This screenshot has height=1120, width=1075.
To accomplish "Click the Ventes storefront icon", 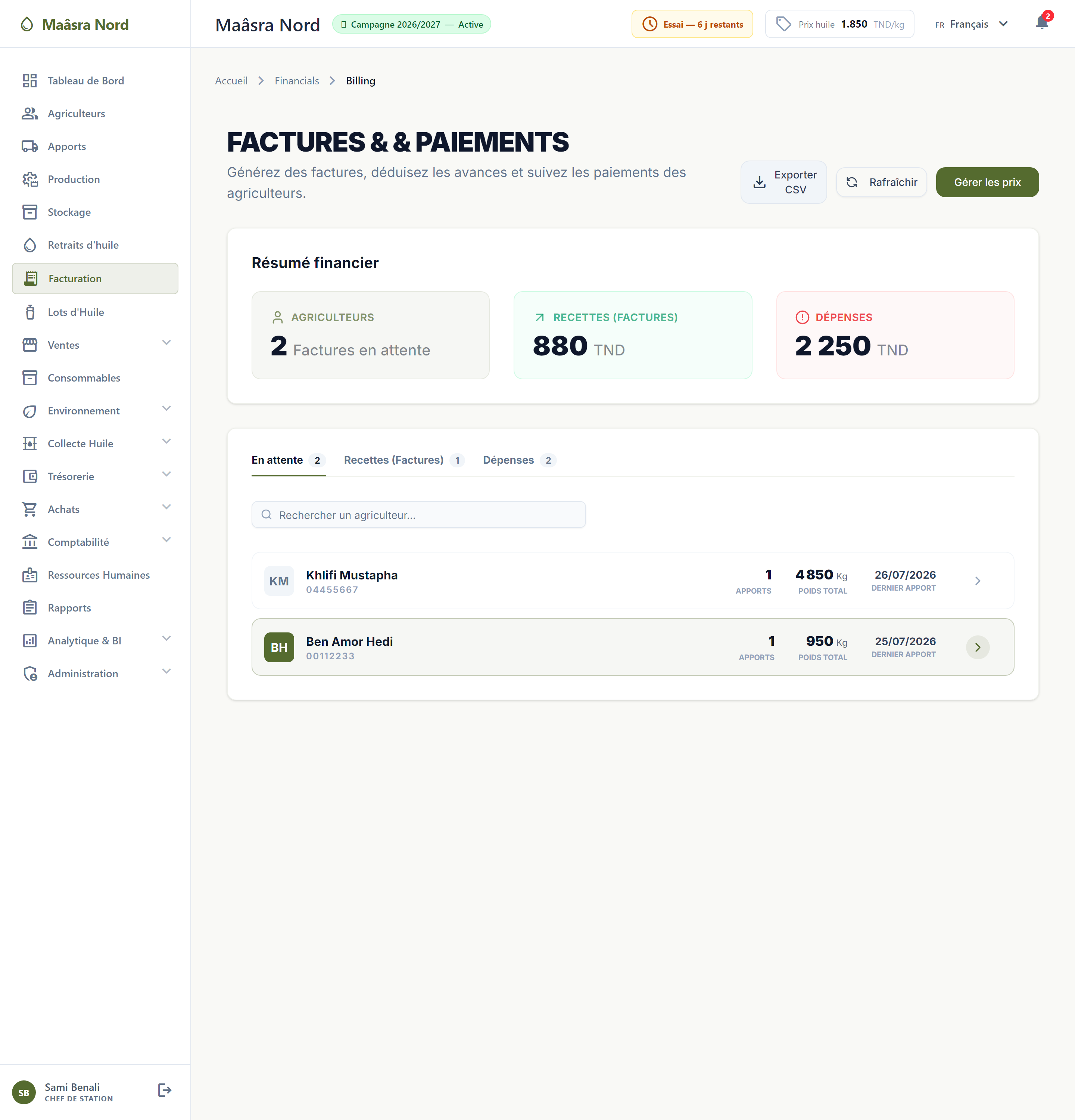I will click(x=30, y=345).
